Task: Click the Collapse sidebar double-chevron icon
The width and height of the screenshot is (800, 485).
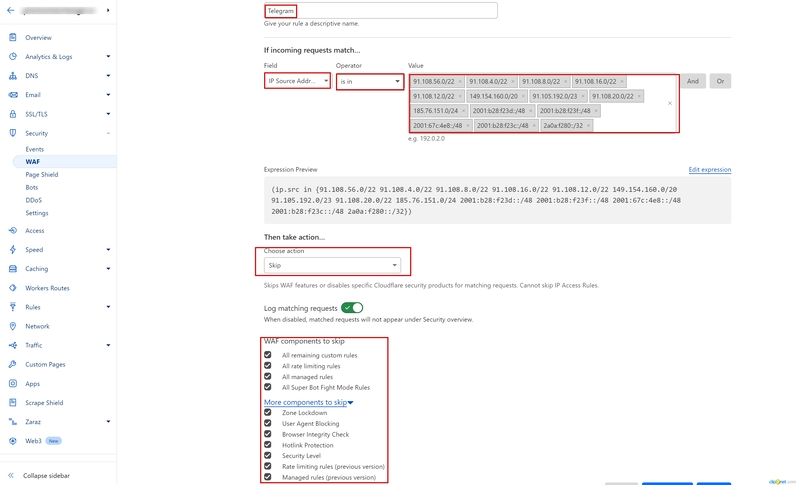Action: click(x=11, y=475)
